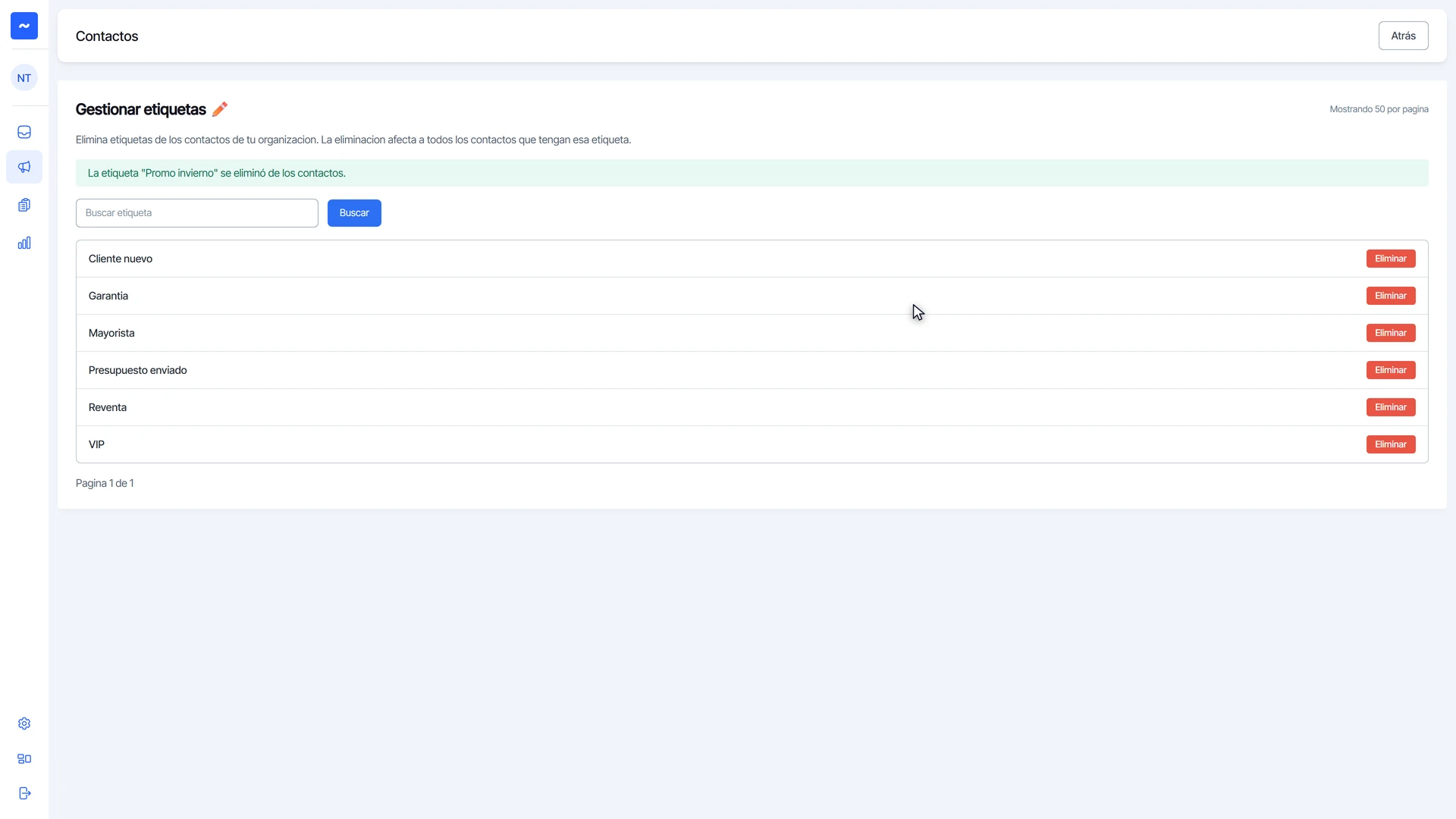Viewport: 1456px width, 819px height.
Task: Delete the VIP tag
Action: click(x=1391, y=444)
